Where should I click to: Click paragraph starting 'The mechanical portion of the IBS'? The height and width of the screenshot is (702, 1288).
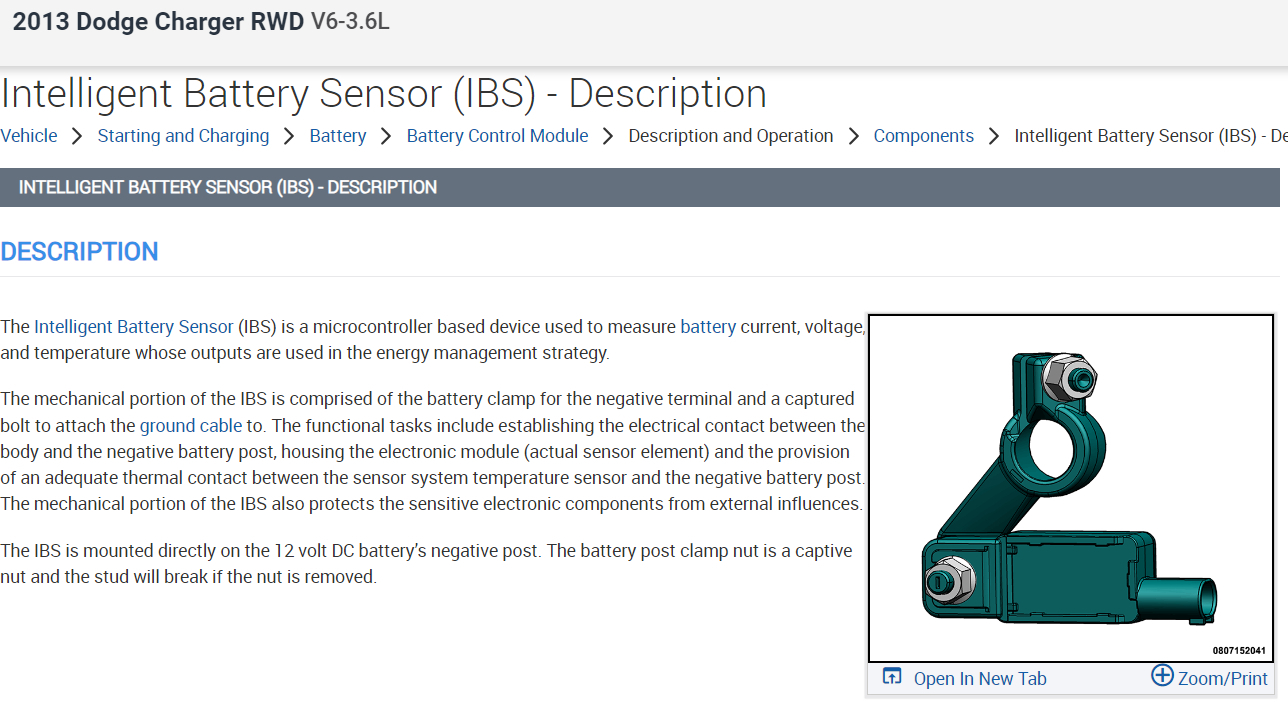[433, 450]
